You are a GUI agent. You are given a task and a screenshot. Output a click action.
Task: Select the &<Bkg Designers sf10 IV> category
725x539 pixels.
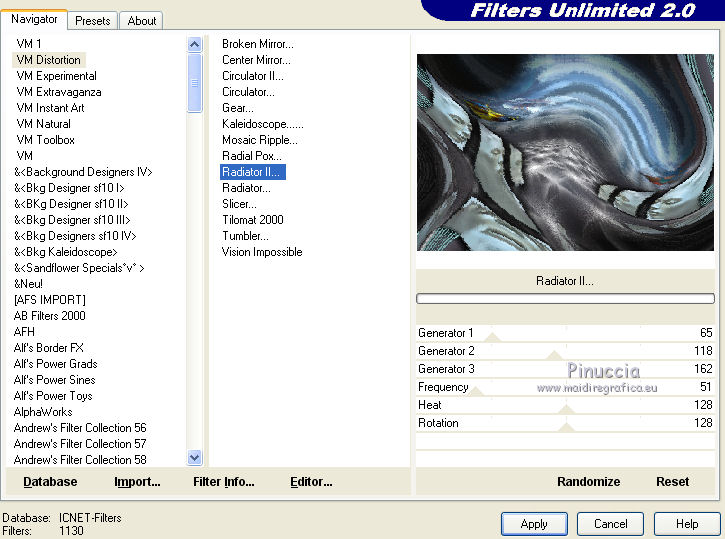click(x=75, y=236)
